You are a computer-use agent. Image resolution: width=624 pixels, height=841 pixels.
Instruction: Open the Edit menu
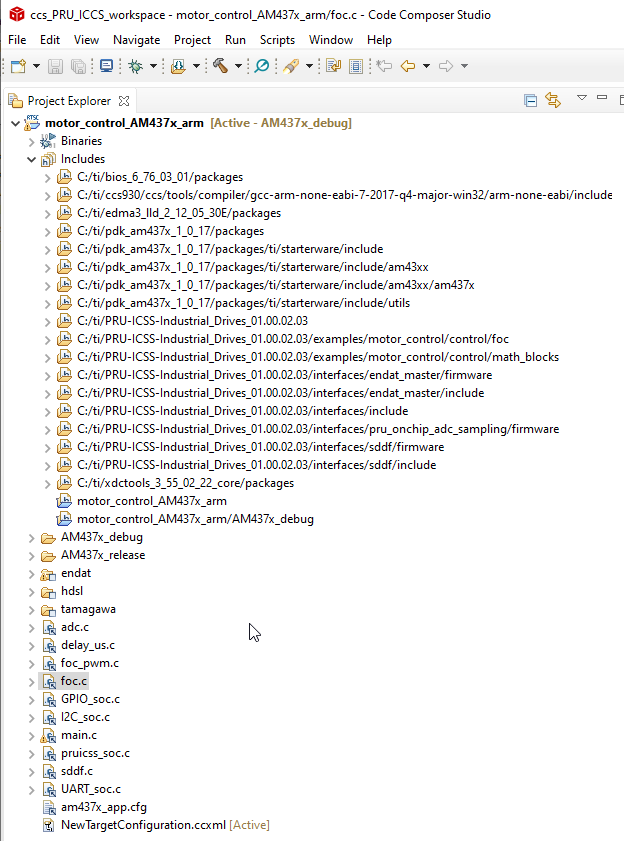click(x=50, y=40)
